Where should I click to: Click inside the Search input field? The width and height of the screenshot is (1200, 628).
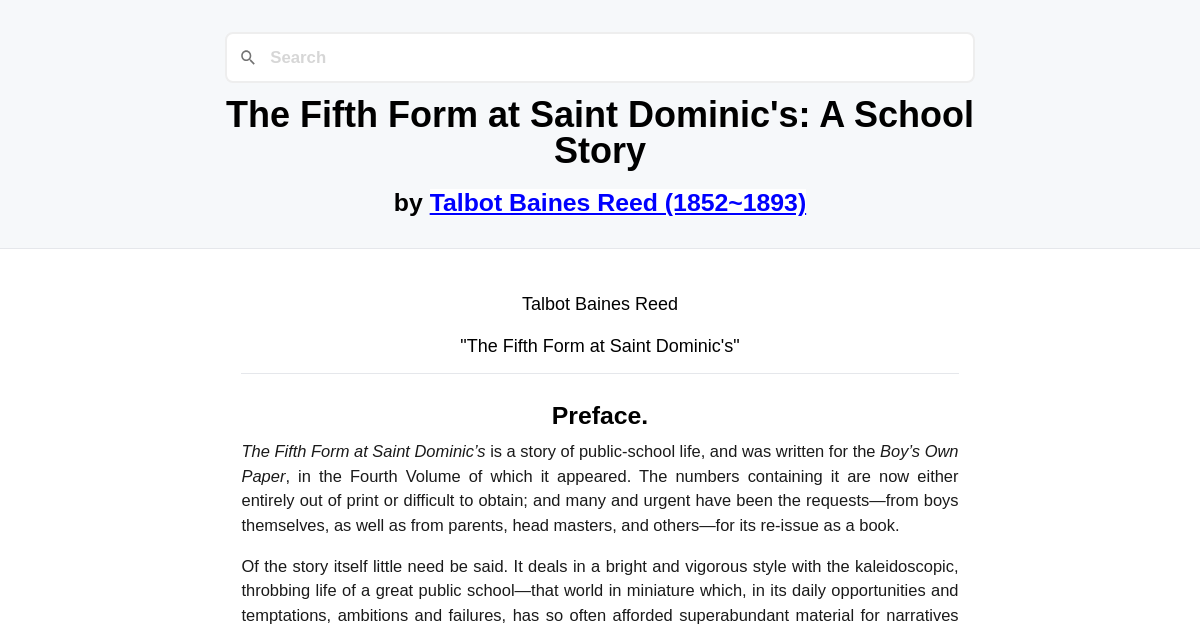click(600, 57)
